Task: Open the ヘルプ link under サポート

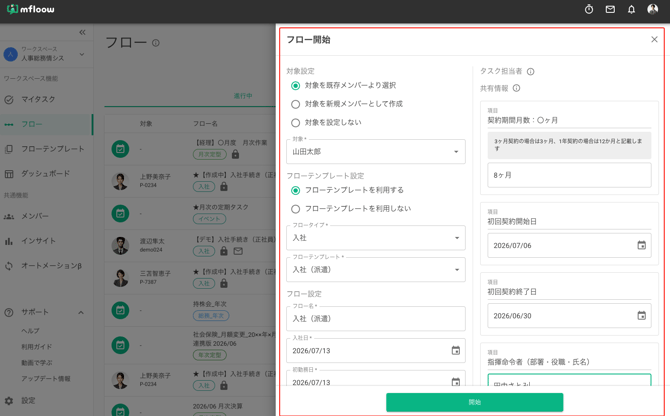Action: [x=30, y=331]
